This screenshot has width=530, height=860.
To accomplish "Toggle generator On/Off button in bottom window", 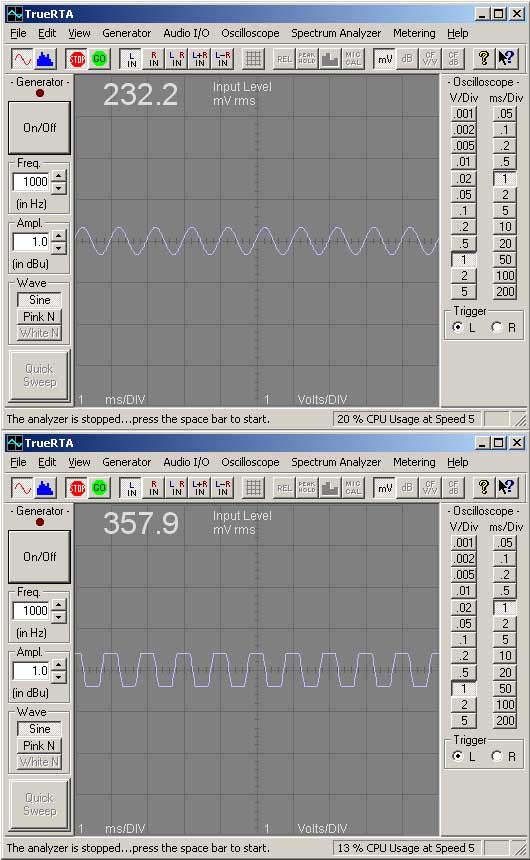I will coord(39,556).
